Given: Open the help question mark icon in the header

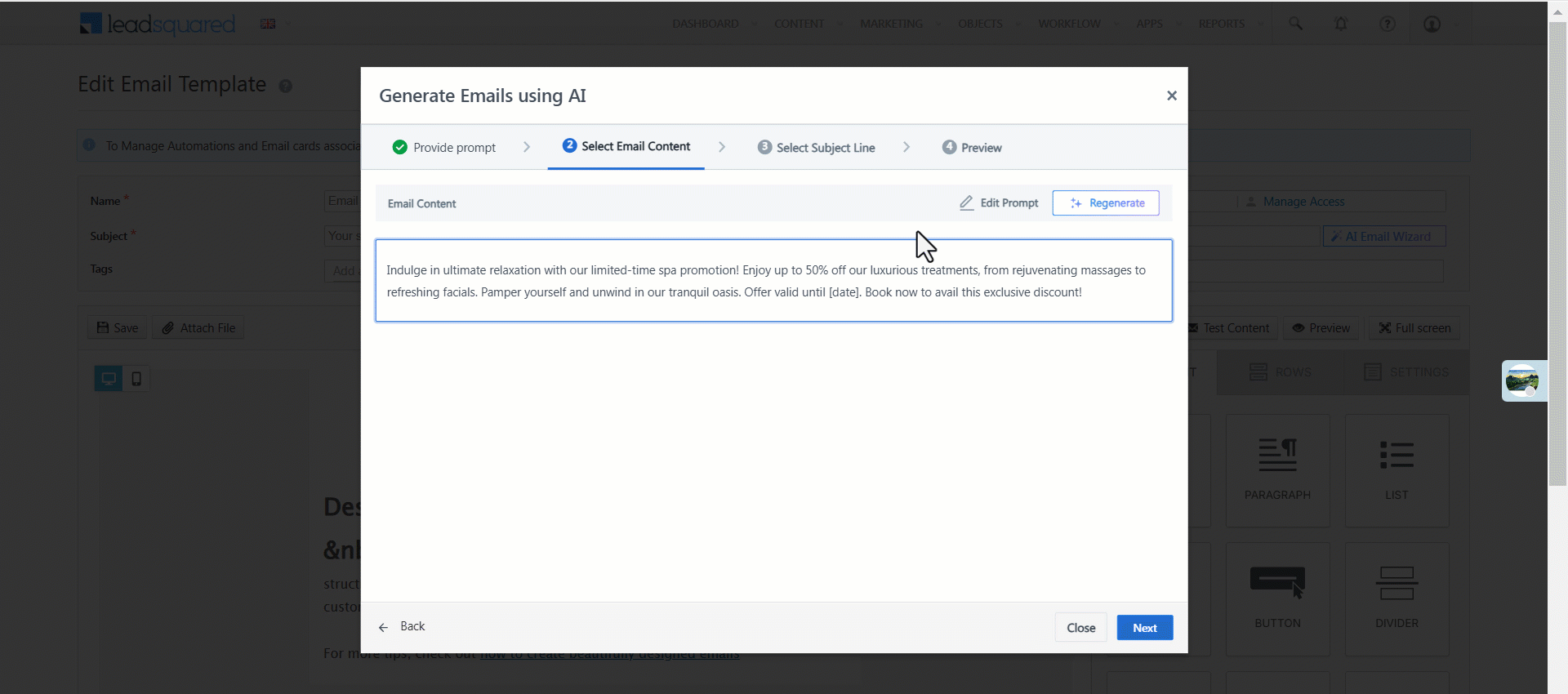Looking at the screenshot, I should (x=1387, y=24).
